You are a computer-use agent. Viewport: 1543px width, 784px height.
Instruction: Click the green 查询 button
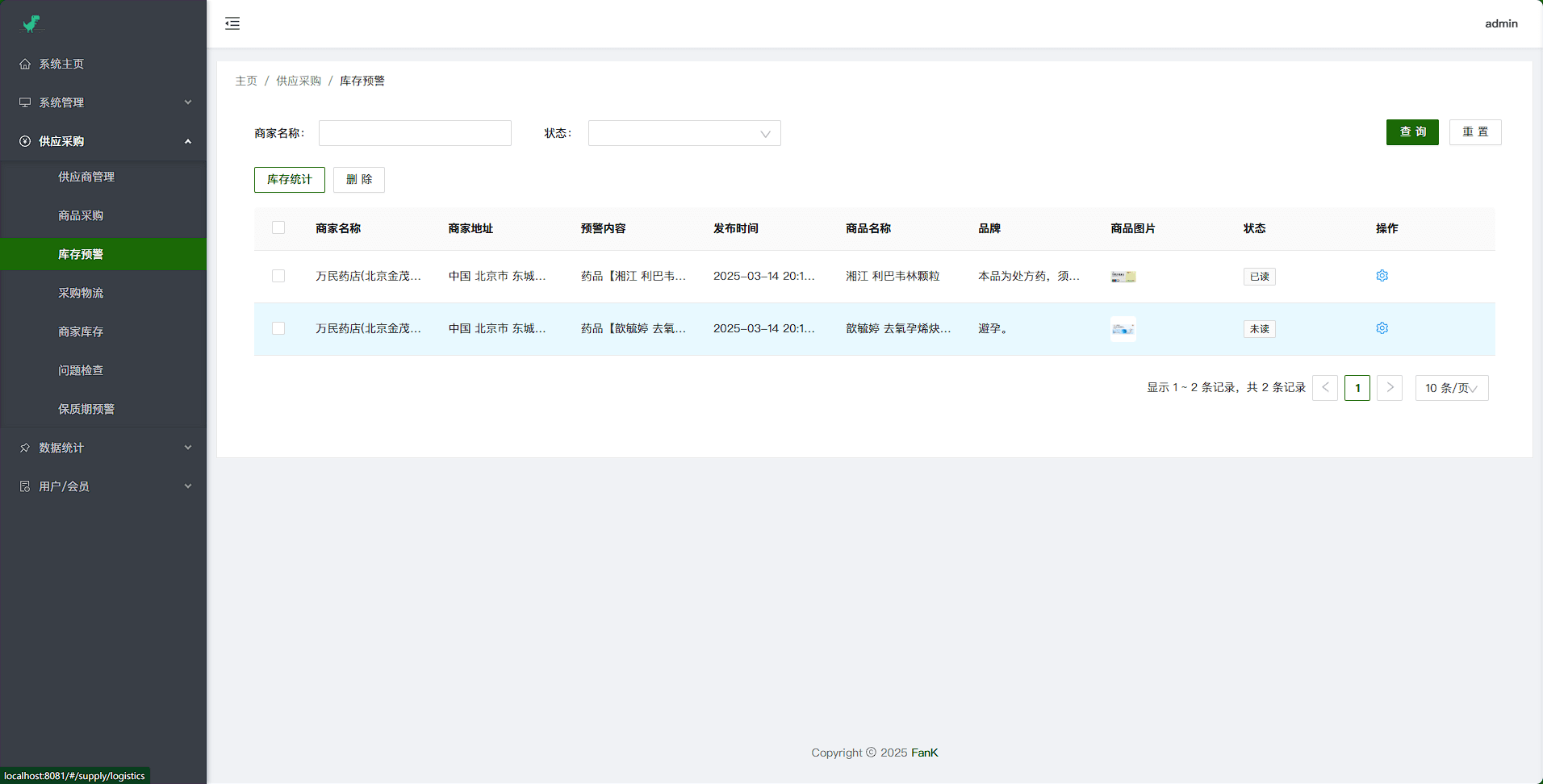[1411, 132]
